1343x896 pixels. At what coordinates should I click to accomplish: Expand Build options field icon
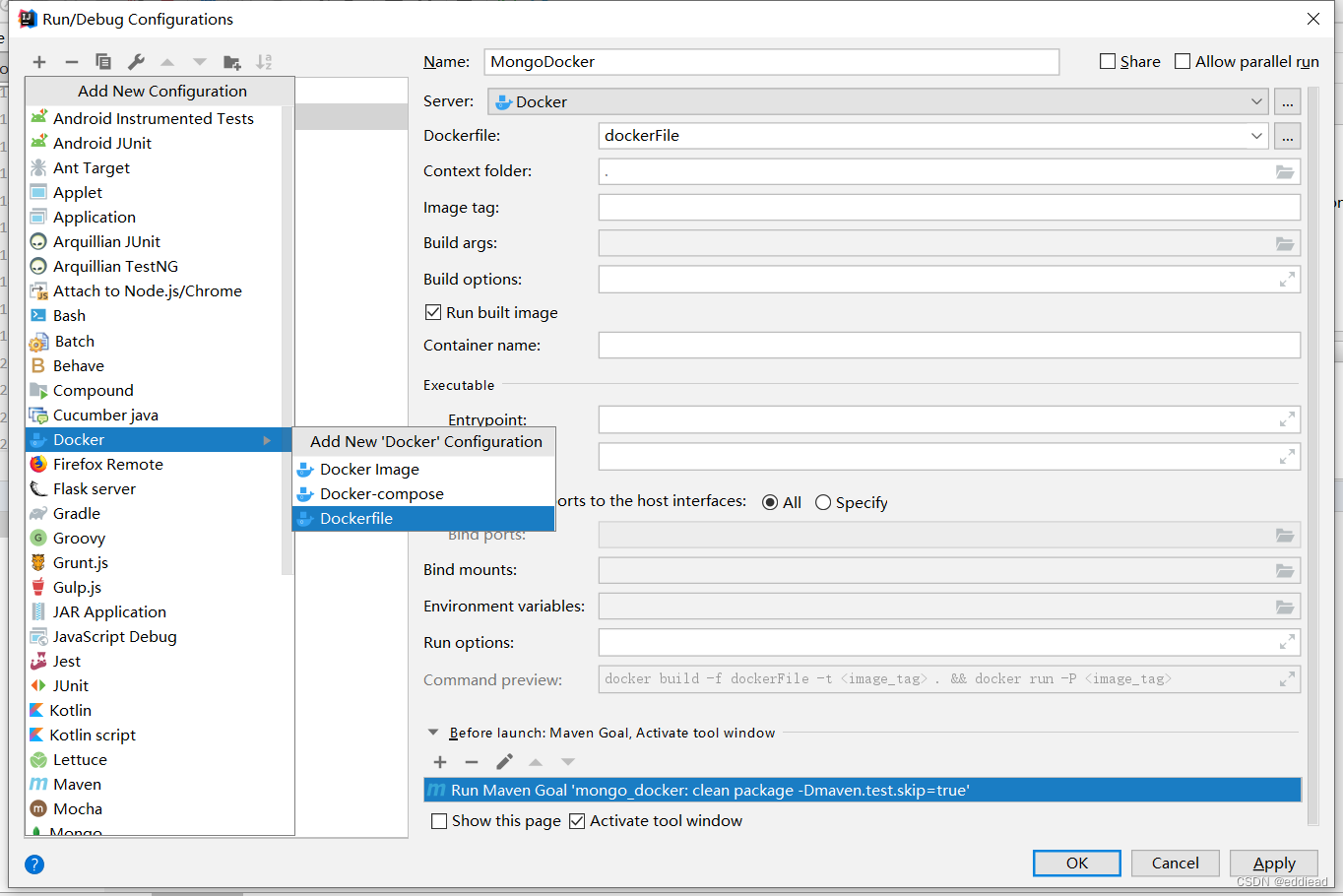click(x=1287, y=281)
